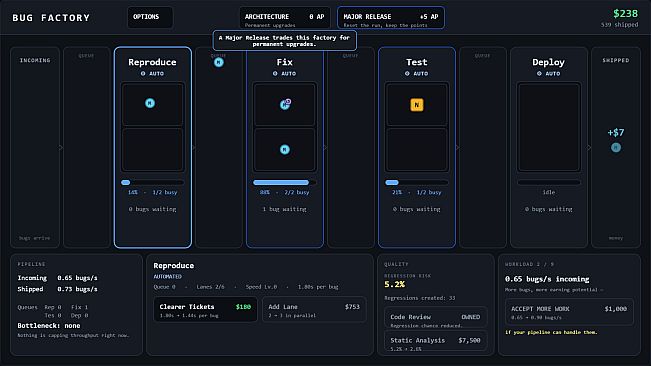
Task: Open the Architecture permanent upgrades panel
Action: pos(284,18)
